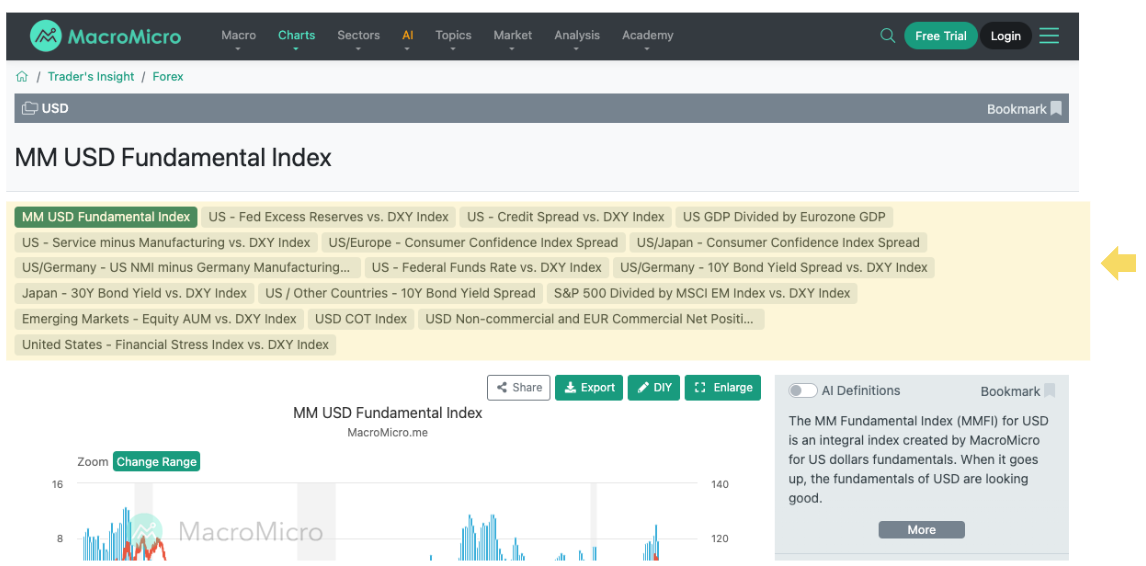Select Japan - 30Y Bond Yield vs. DXY tab
This screenshot has width=1146, height=566.
click(134, 293)
